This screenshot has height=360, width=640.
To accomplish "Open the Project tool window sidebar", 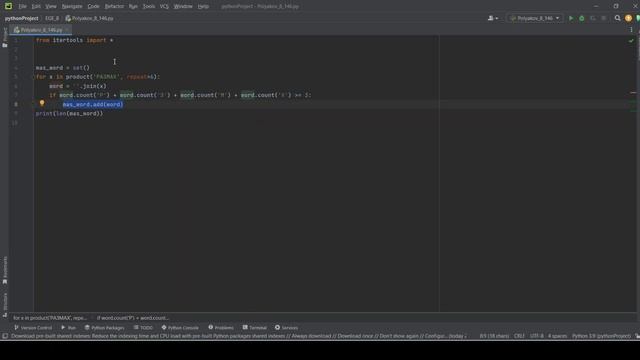I will click(4, 38).
